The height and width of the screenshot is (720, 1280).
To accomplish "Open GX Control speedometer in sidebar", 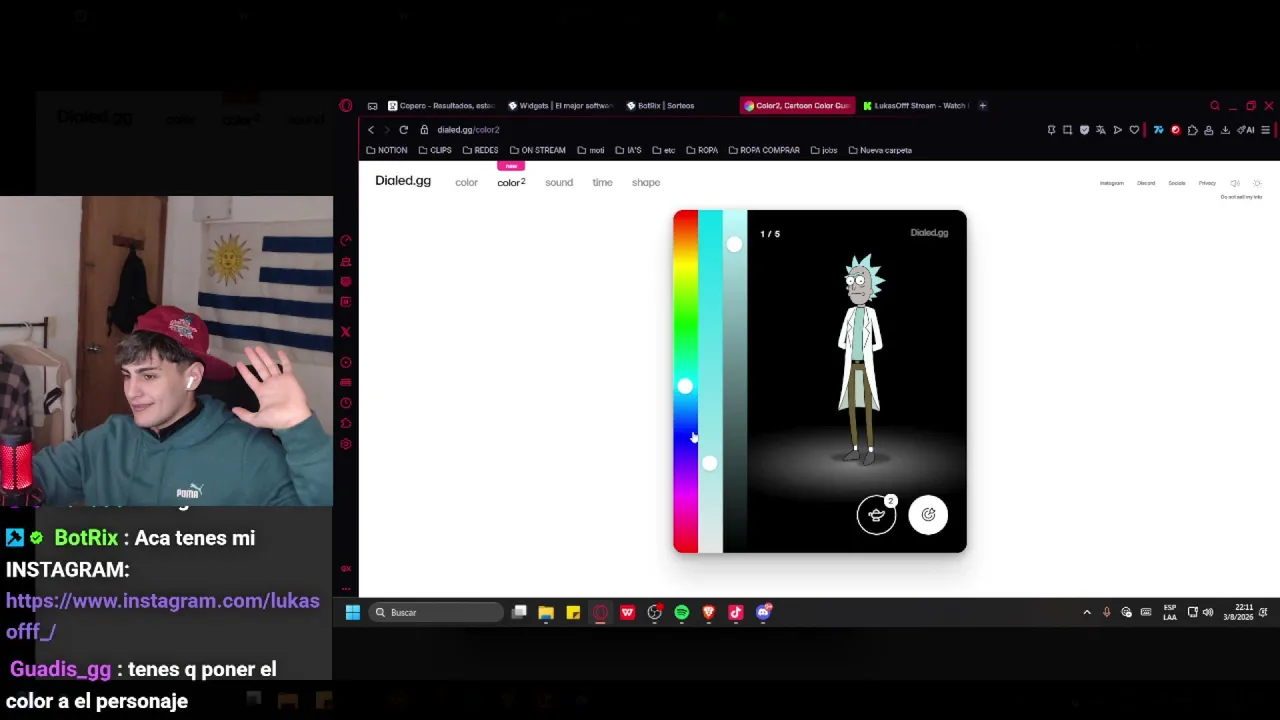I will click(346, 241).
